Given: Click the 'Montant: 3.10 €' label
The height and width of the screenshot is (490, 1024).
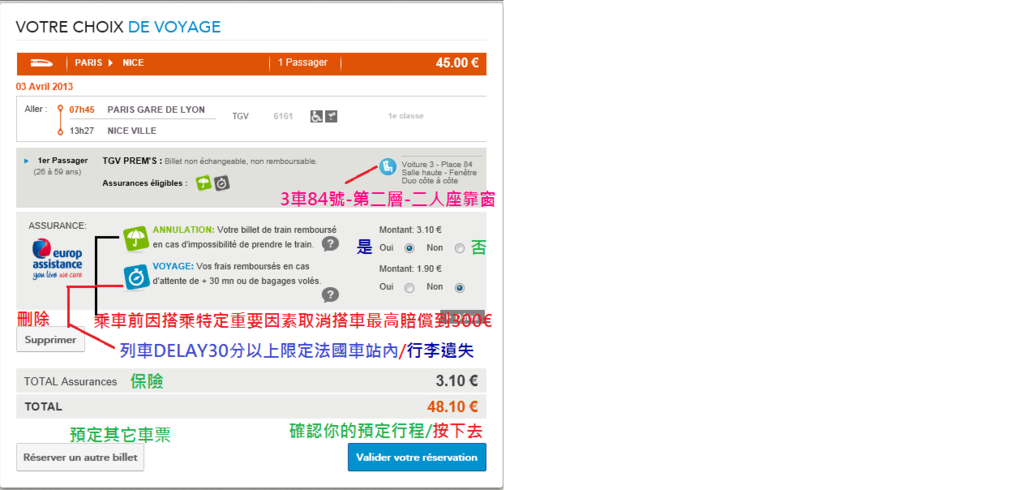Looking at the screenshot, I should [410, 230].
